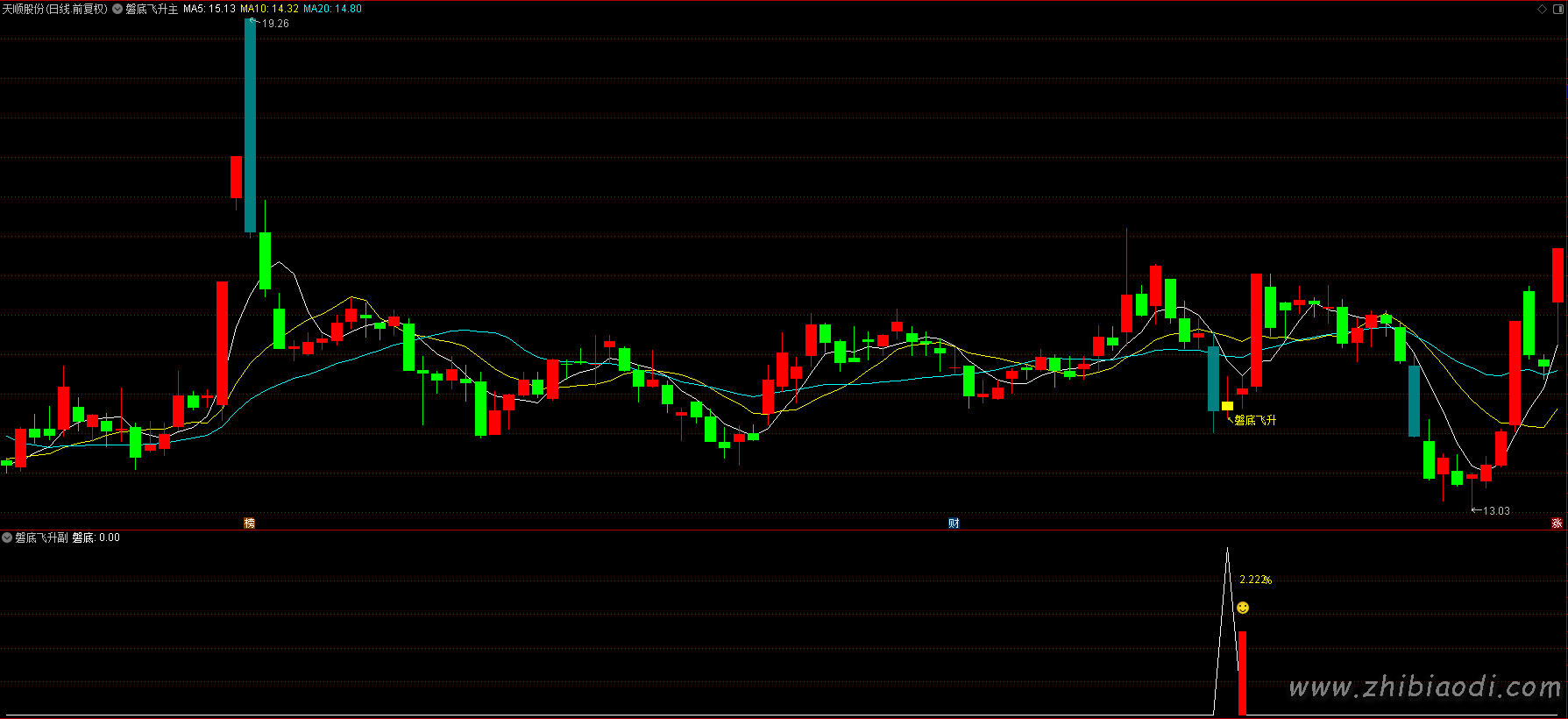
Task: Click the MA5: 15.13 label
Action: [209, 9]
